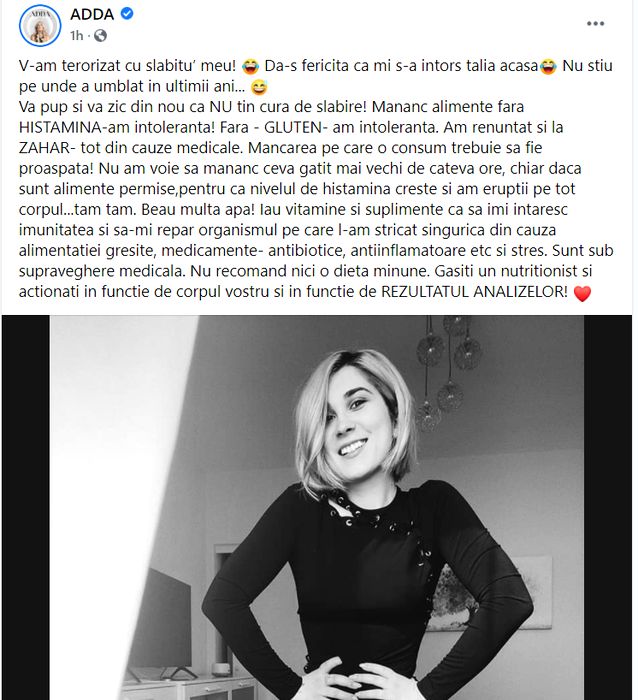The height and width of the screenshot is (700, 638).
Task: Open the black-and-white post photo
Action: tap(317, 508)
